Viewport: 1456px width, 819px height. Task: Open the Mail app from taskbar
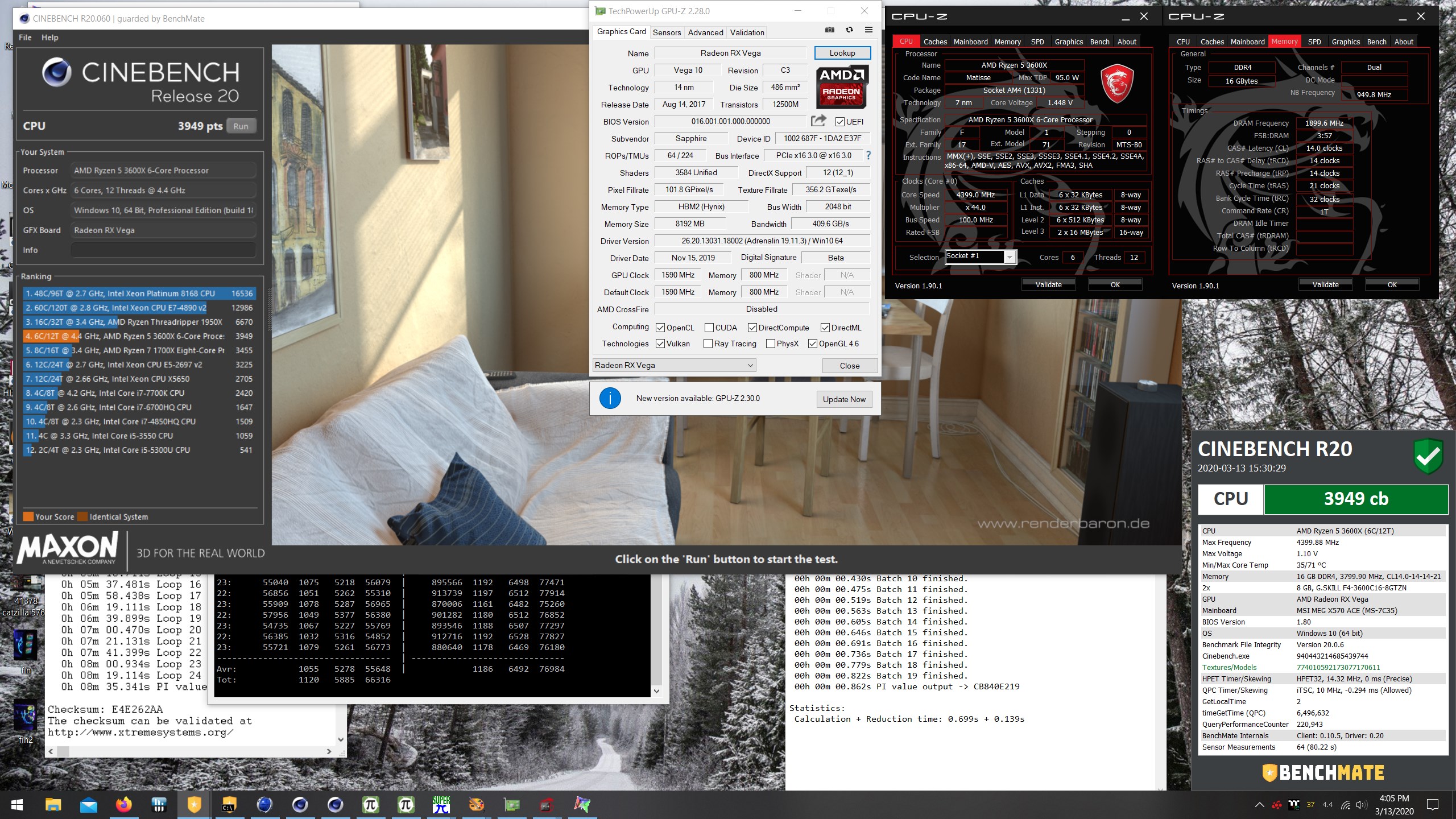pos(88,805)
